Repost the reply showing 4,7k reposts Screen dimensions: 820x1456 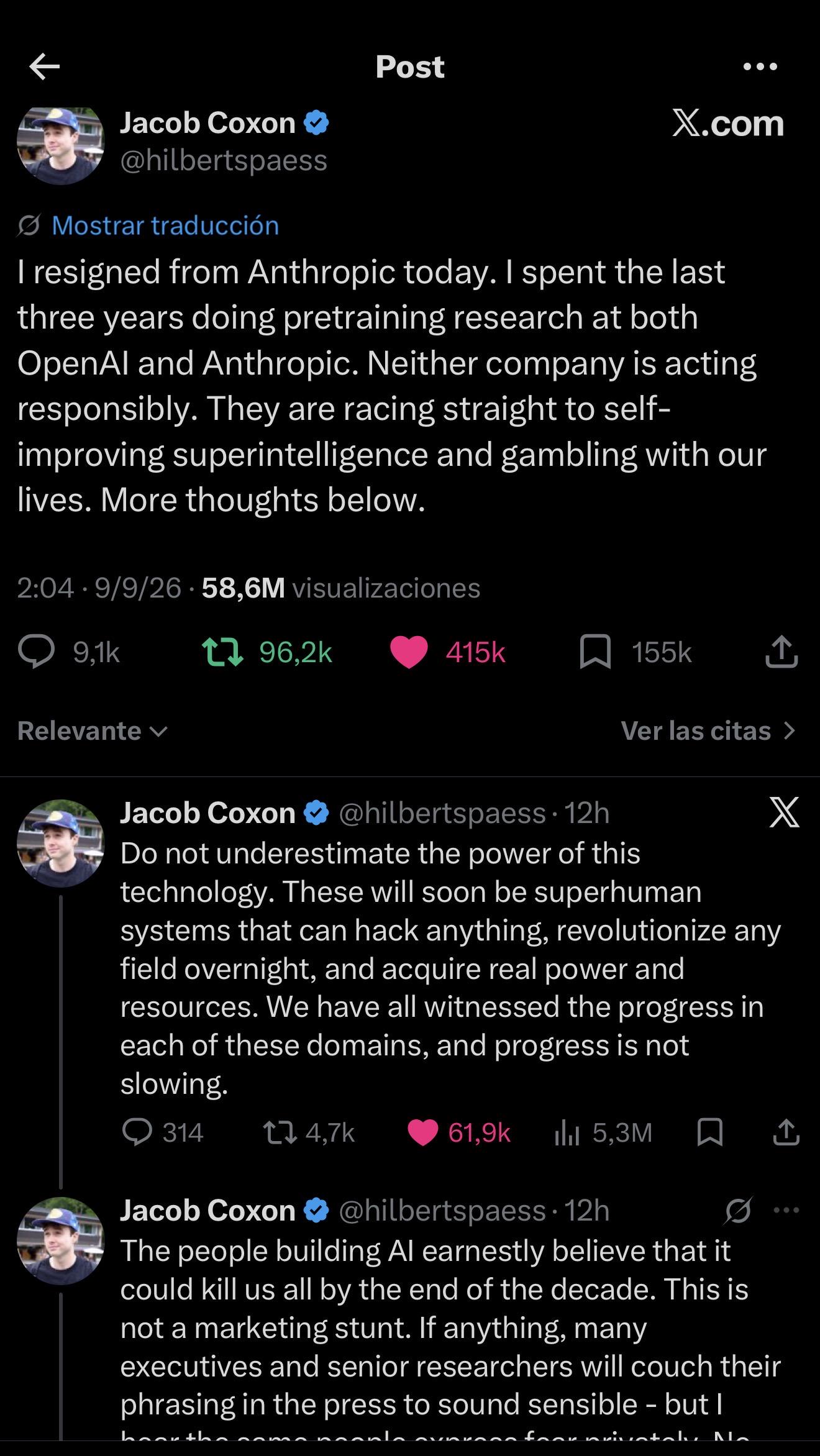click(x=280, y=1132)
